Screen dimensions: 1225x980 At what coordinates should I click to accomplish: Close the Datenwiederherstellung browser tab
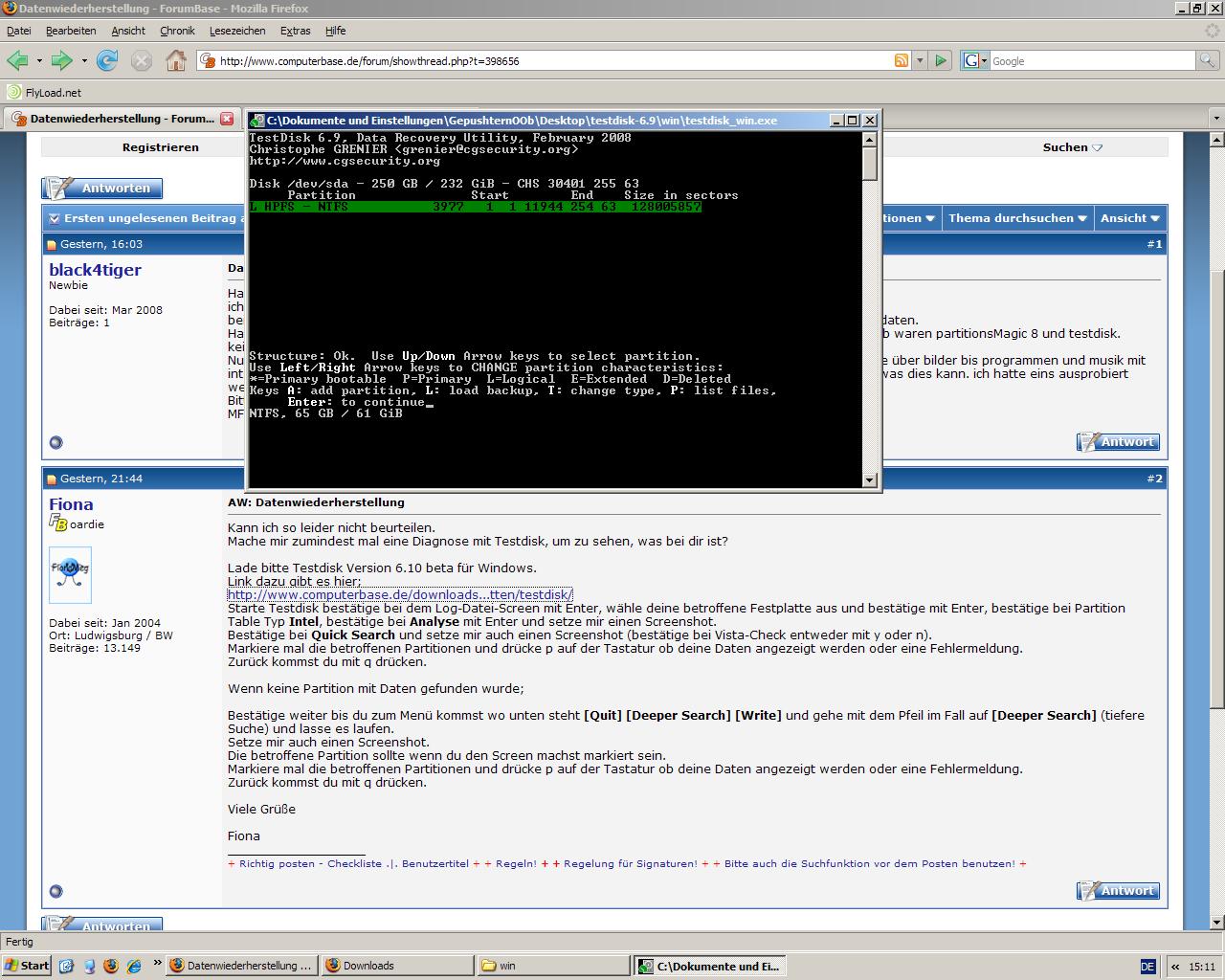coord(227,119)
